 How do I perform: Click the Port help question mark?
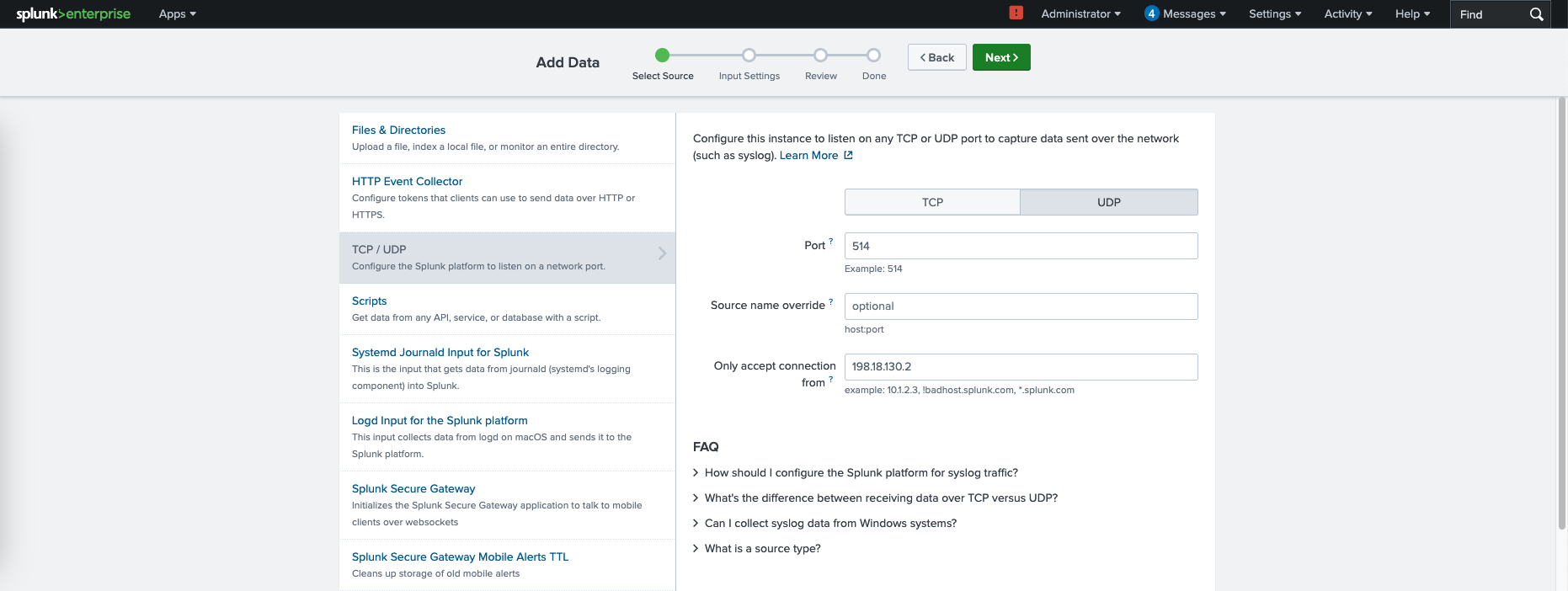(831, 242)
